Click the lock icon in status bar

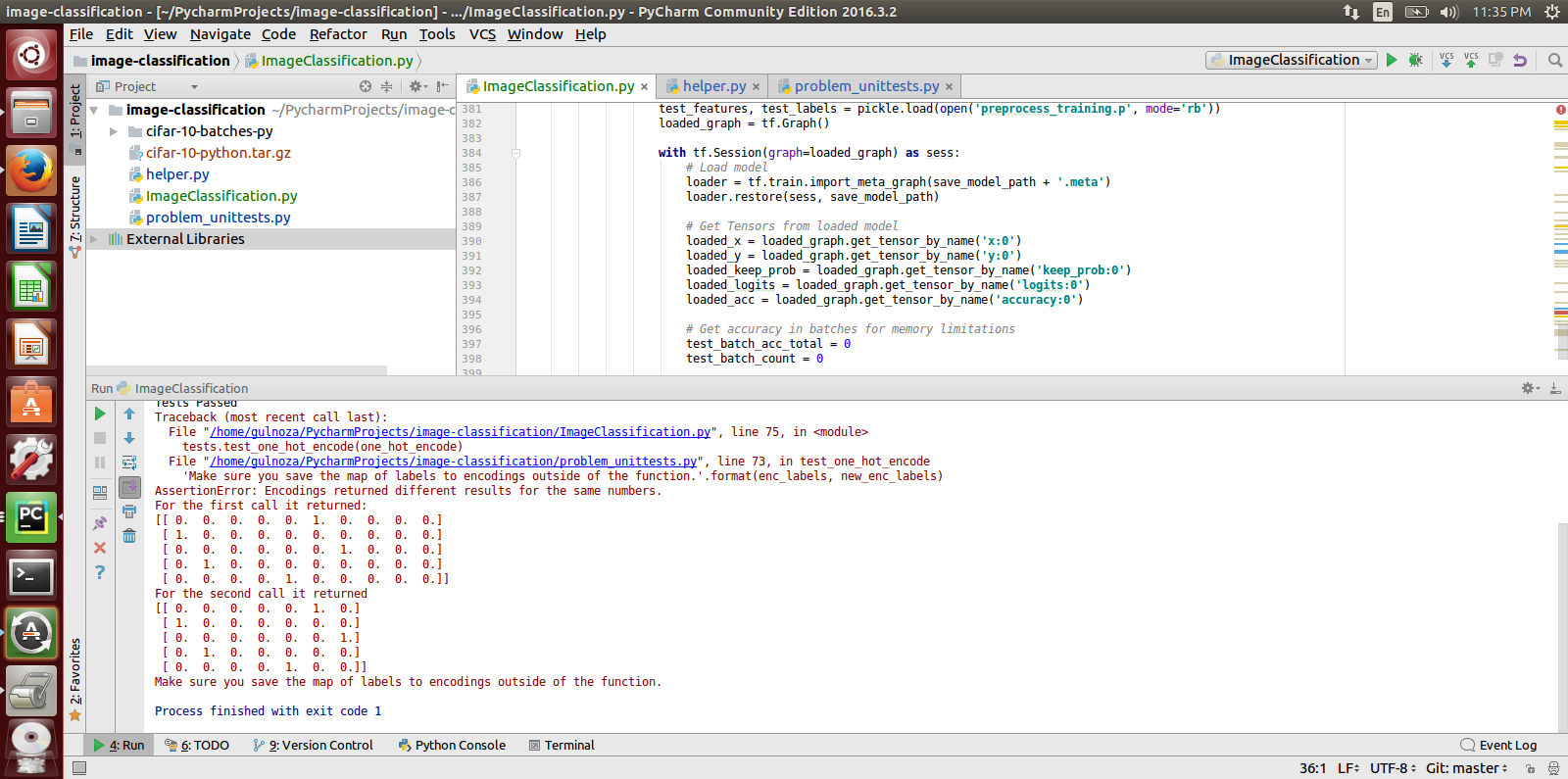pos(1530,768)
